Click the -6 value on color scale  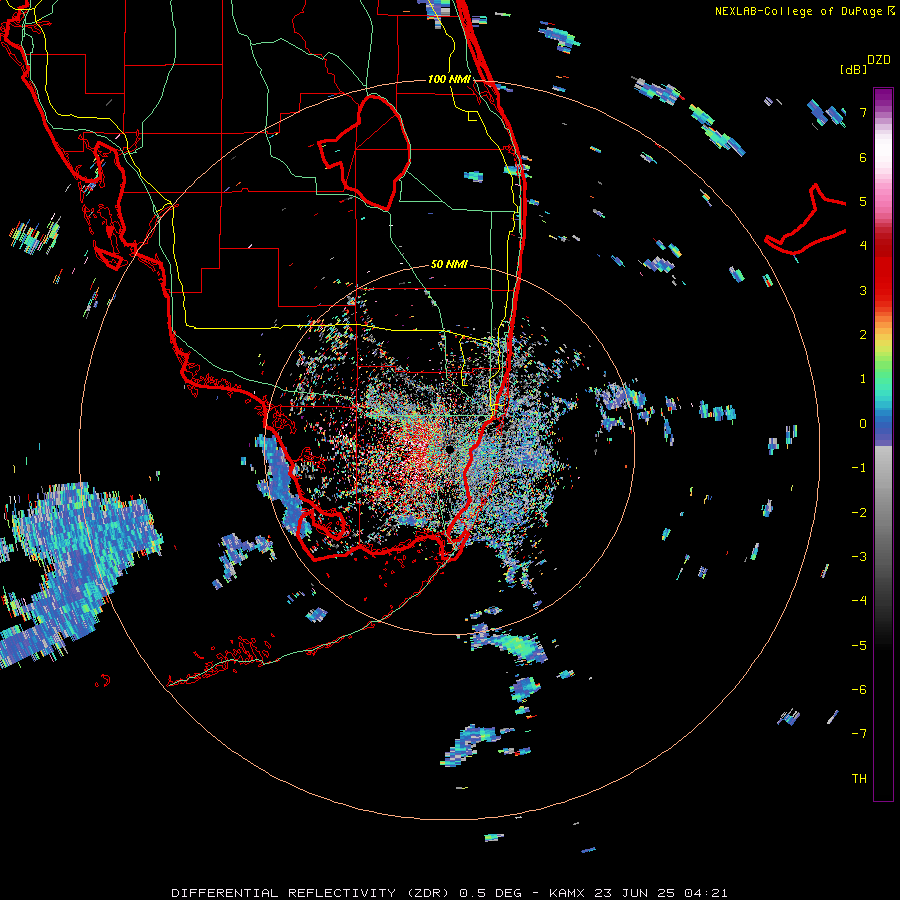(859, 690)
